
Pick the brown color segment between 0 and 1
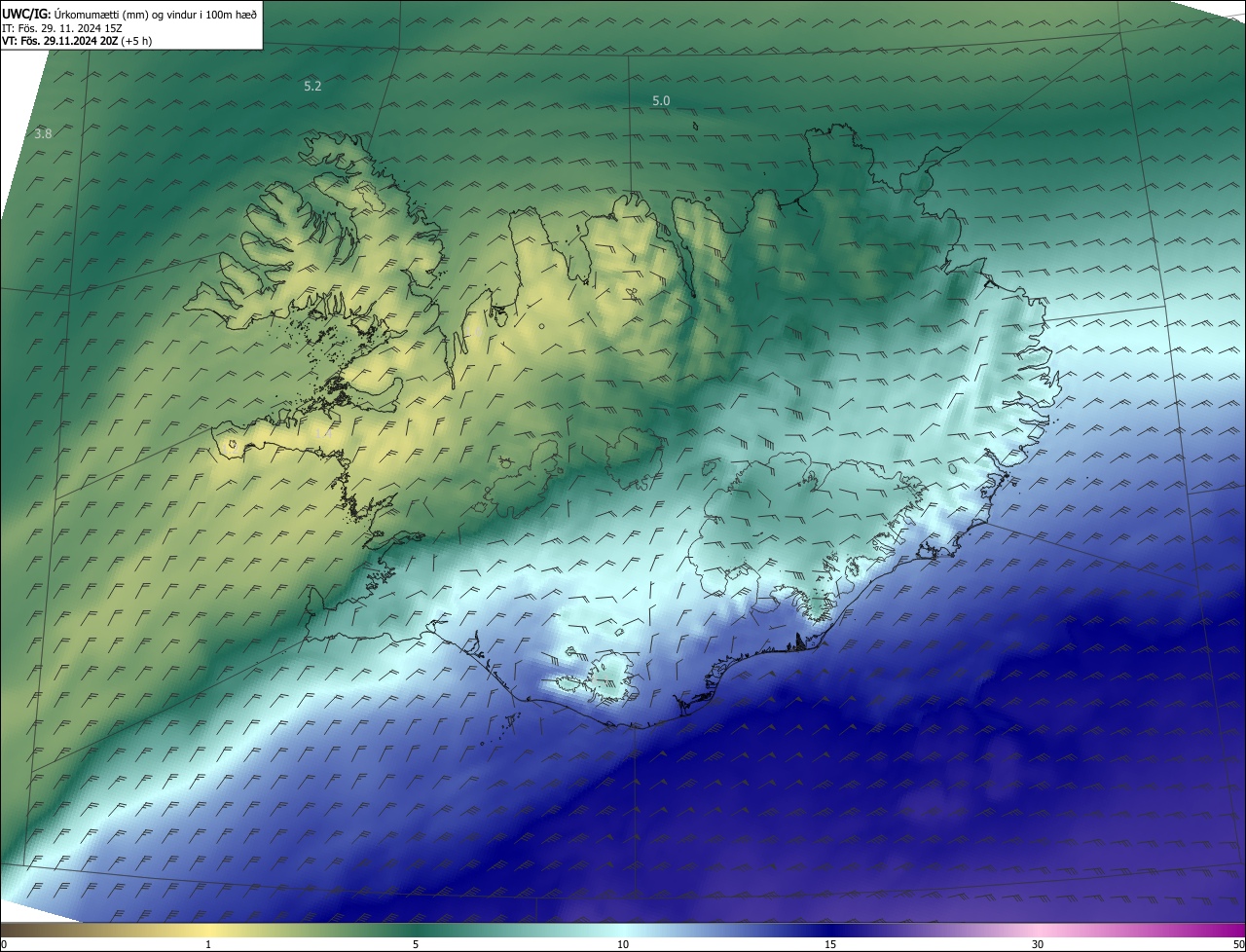104,931
